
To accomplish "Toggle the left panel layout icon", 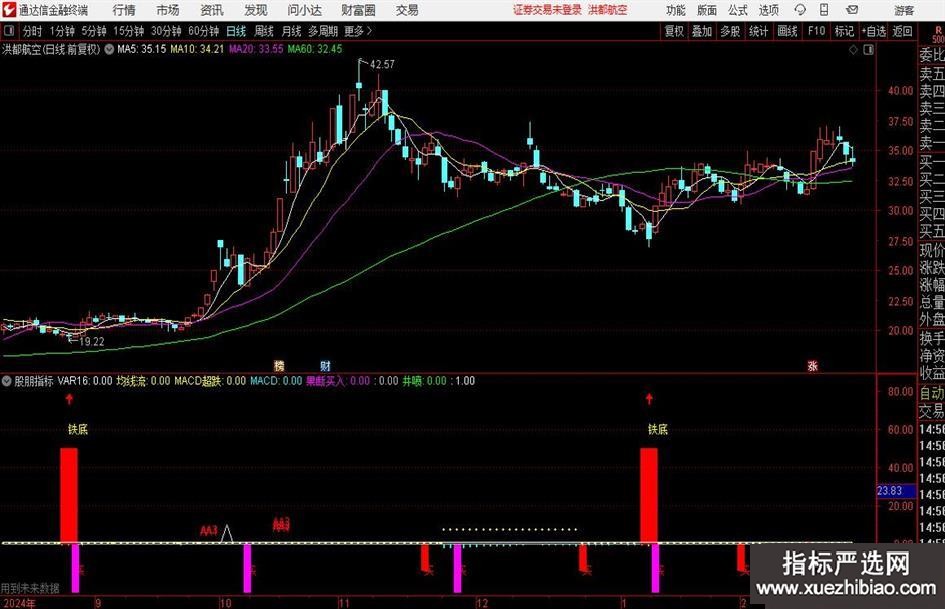I will pyautogui.click(x=8, y=31).
